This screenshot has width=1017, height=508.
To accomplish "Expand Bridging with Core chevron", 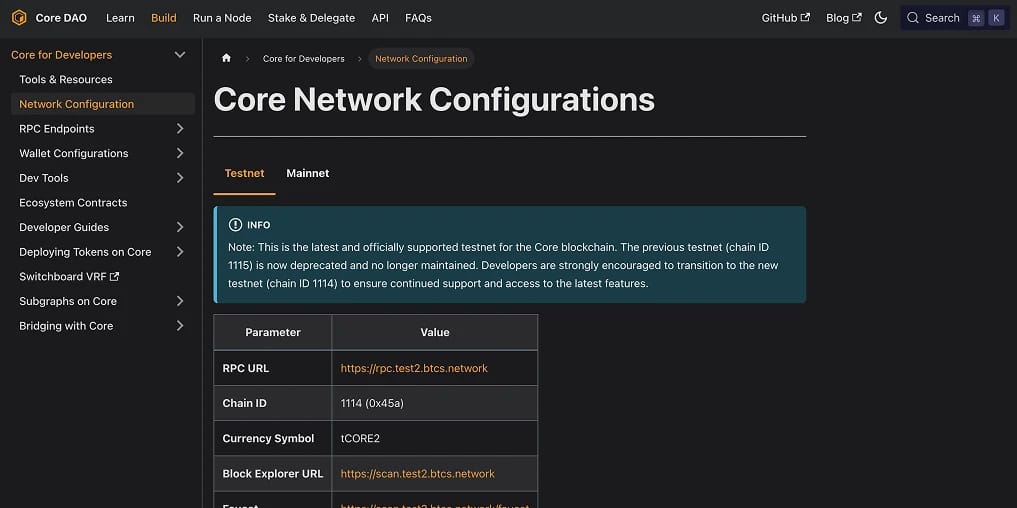I will pos(180,326).
